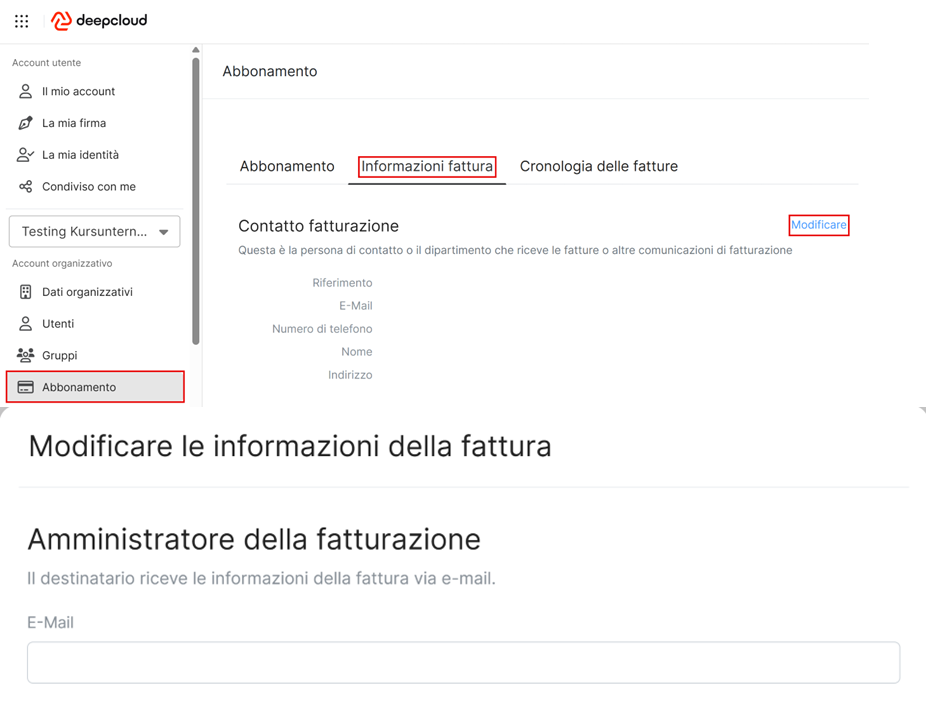
Task: Click the La mia firma pen icon
Action: pyautogui.click(x=26, y=123)
